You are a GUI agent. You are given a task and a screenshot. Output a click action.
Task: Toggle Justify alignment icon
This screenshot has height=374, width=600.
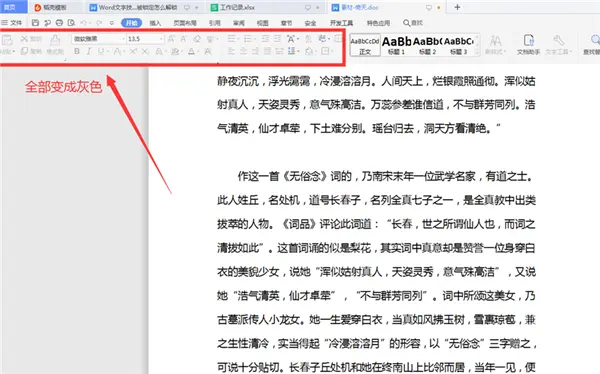tap(267, 51)
